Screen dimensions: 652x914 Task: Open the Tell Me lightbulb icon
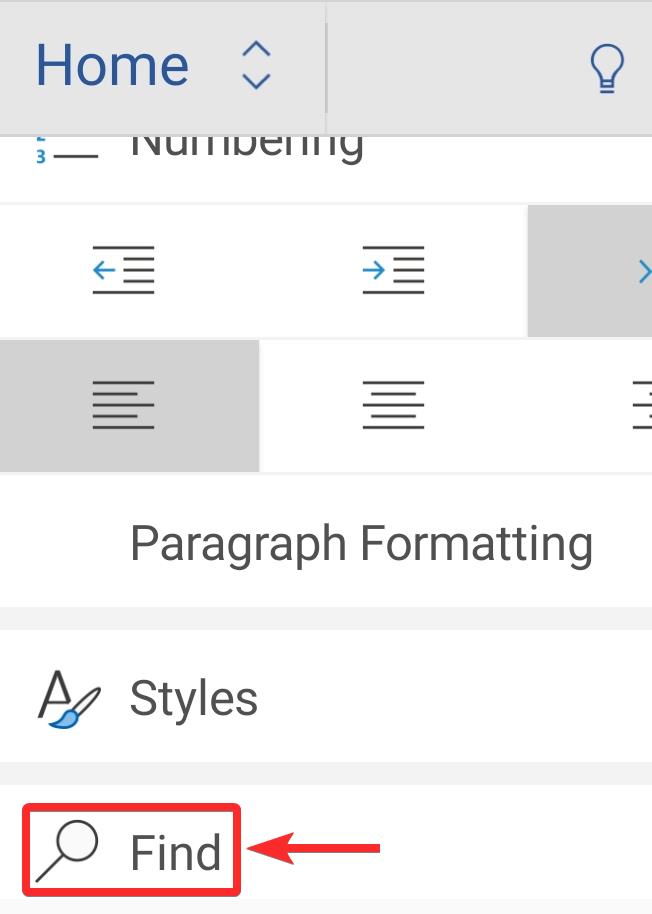click(x=607, y=67)
